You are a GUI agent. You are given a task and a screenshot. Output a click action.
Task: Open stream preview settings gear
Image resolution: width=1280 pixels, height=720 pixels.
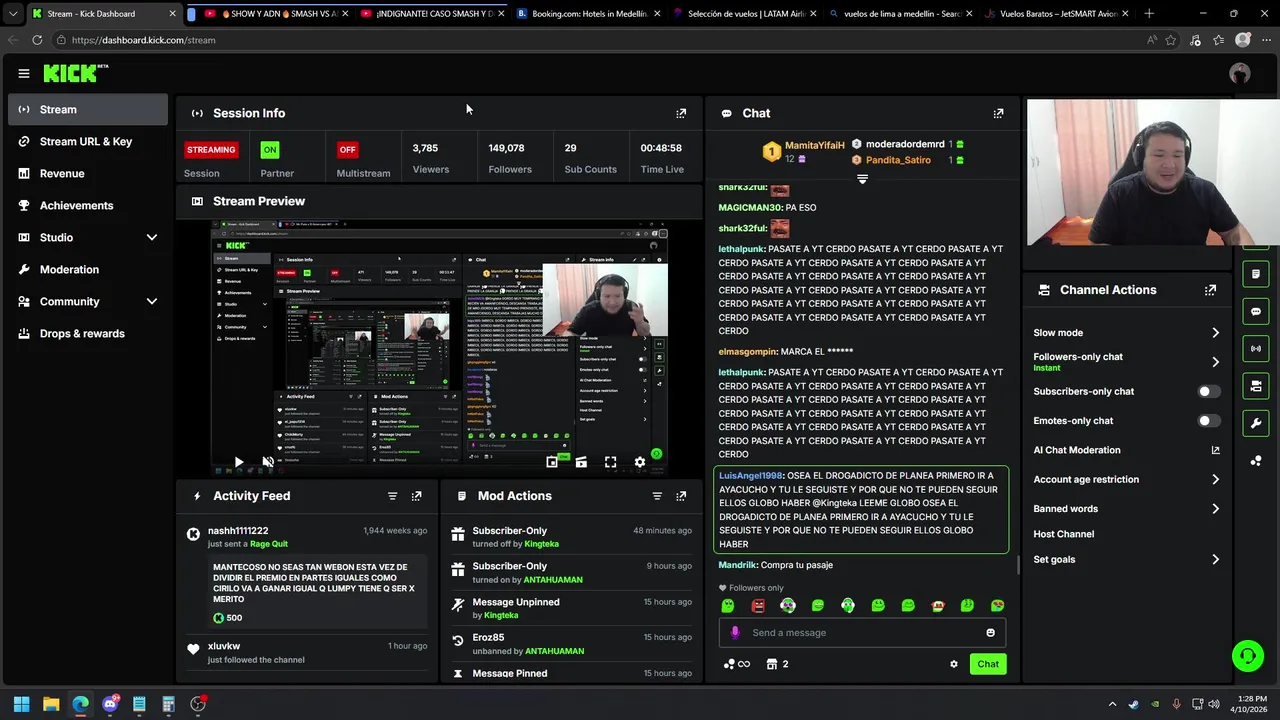pyautogui.click(x=640, y=462)
